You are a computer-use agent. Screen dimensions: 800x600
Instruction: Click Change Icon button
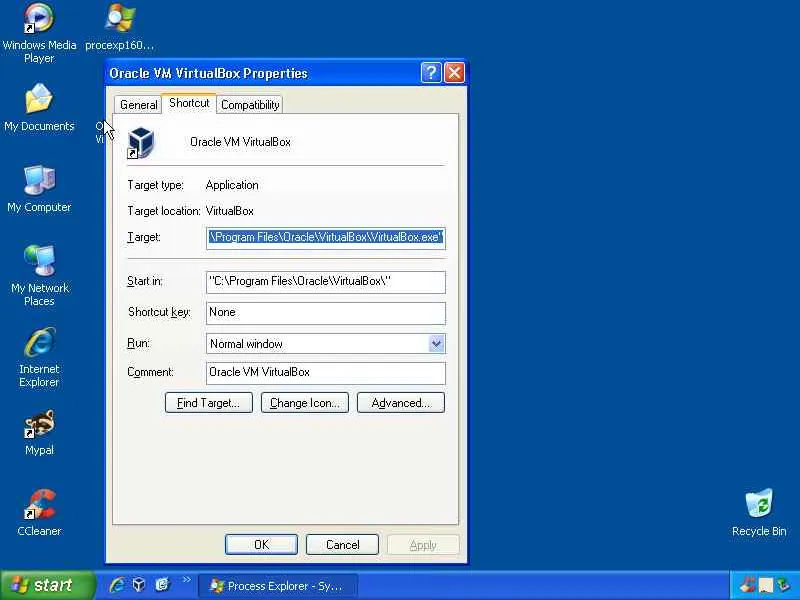pyautogui.click(x=305, y=403)
